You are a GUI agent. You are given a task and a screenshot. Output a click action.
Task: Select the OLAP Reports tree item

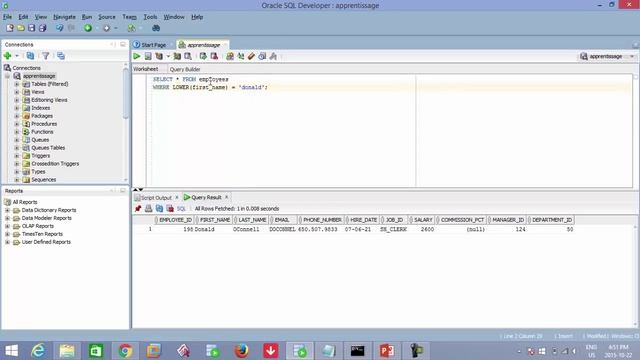pos(38,226)
